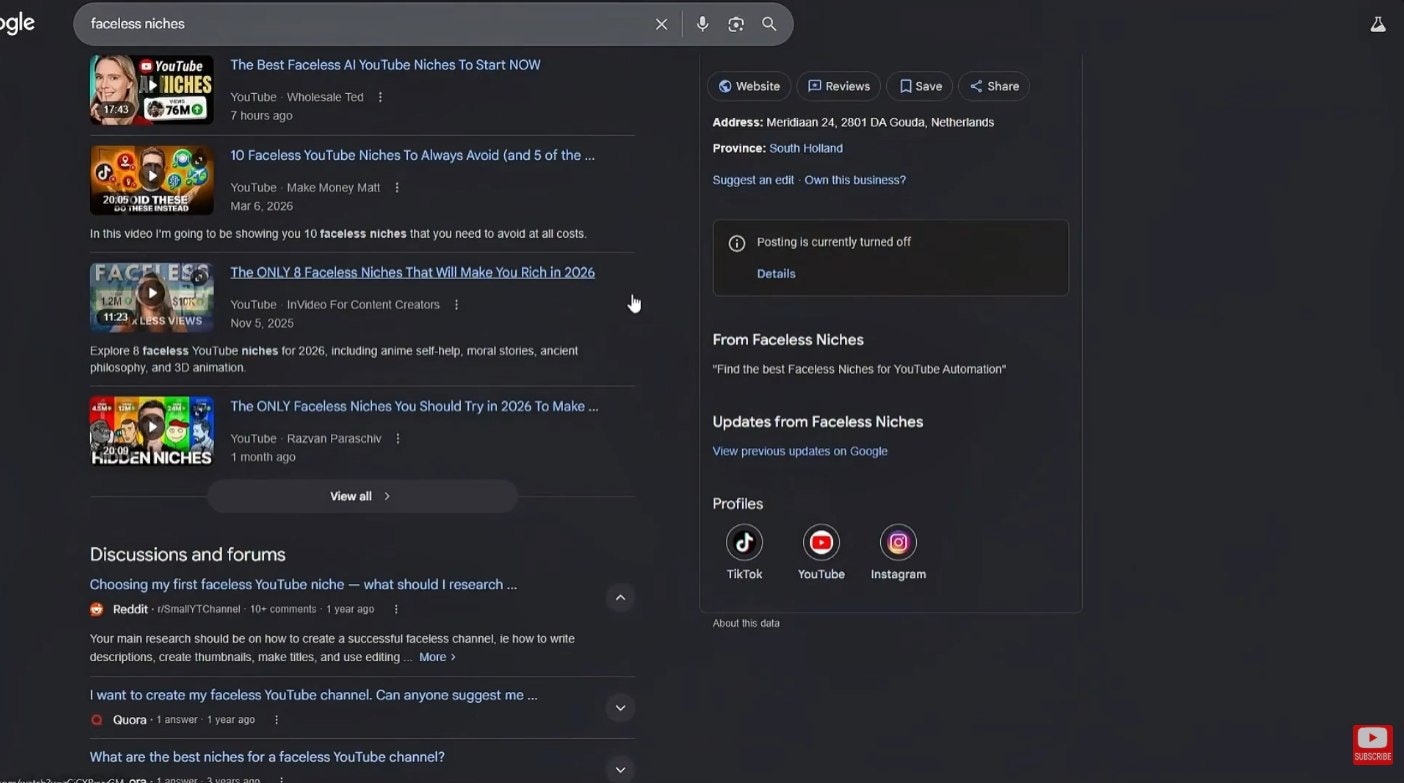Play the Wholesale Ted 17:43 video thumbnail
1404x783 pixels.
point(152,90)
